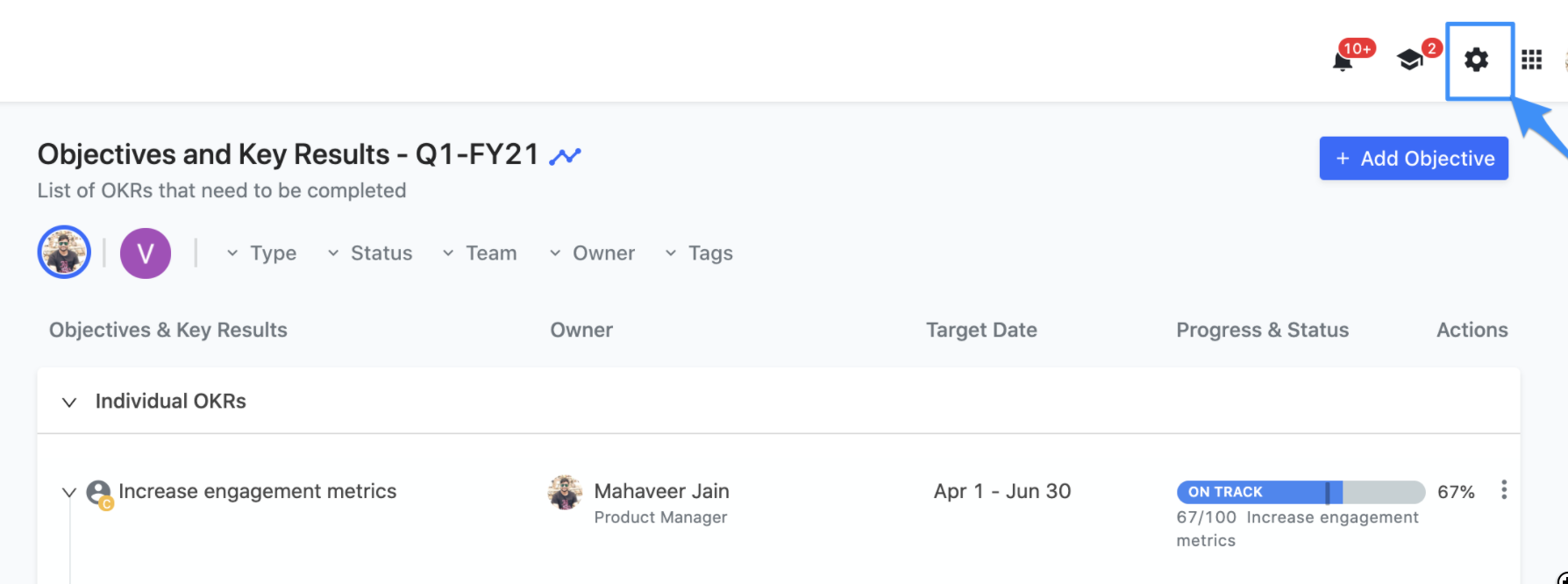This screenshot has width=1568, height=584.
Task: Open the Type filter dropdown
Action: click(x=261, y=253)
